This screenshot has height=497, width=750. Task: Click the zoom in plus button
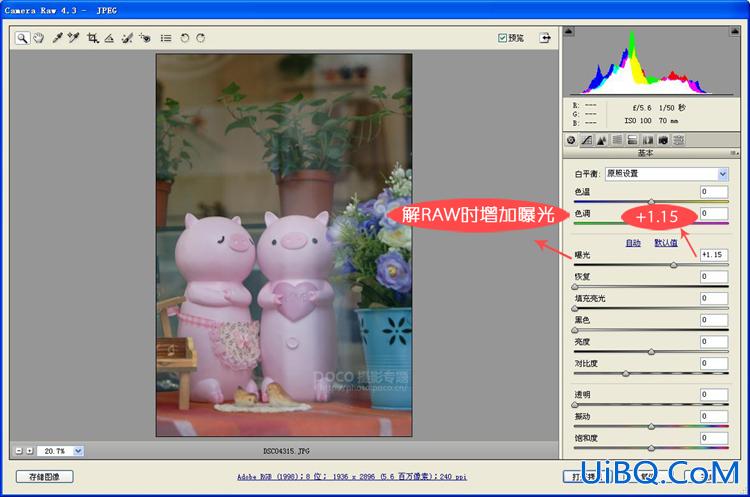coord(30,451)
